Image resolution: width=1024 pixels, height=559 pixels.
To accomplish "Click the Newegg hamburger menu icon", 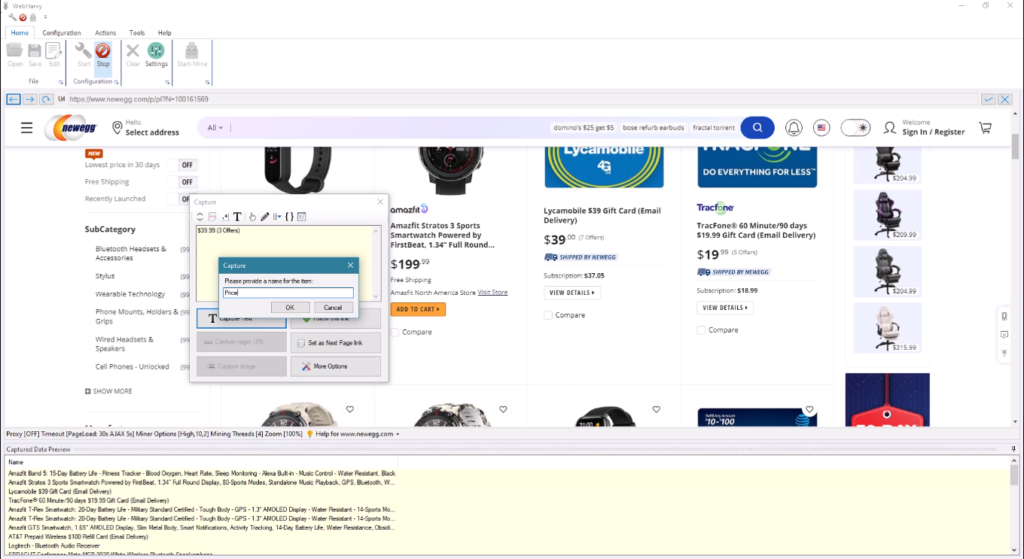I will (26, 128).
